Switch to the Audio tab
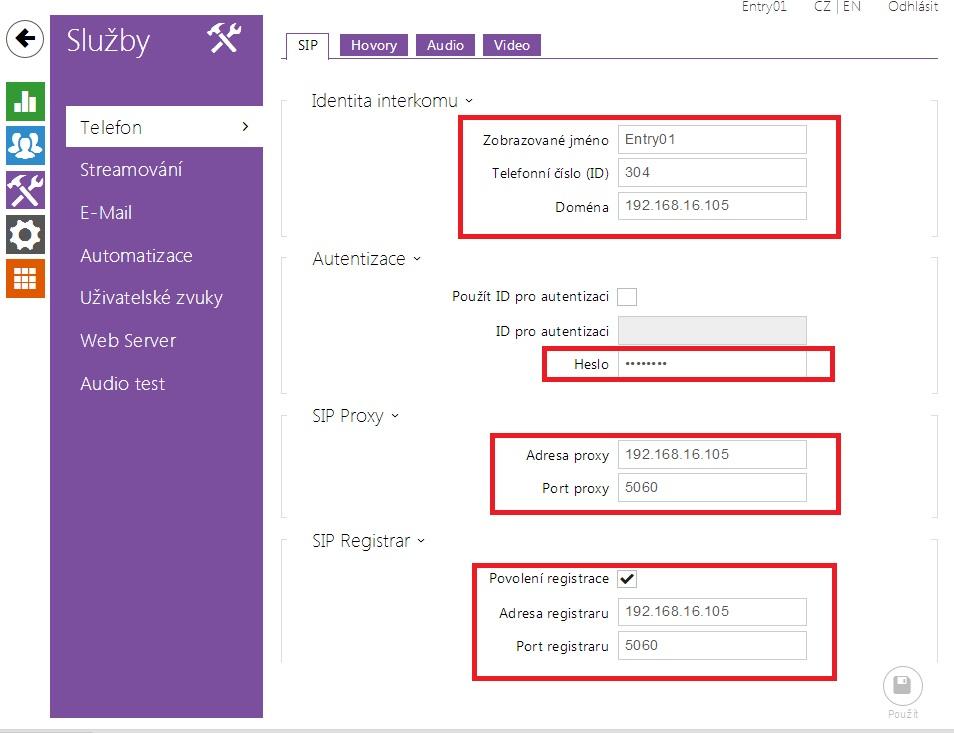 tap(445, 45)
